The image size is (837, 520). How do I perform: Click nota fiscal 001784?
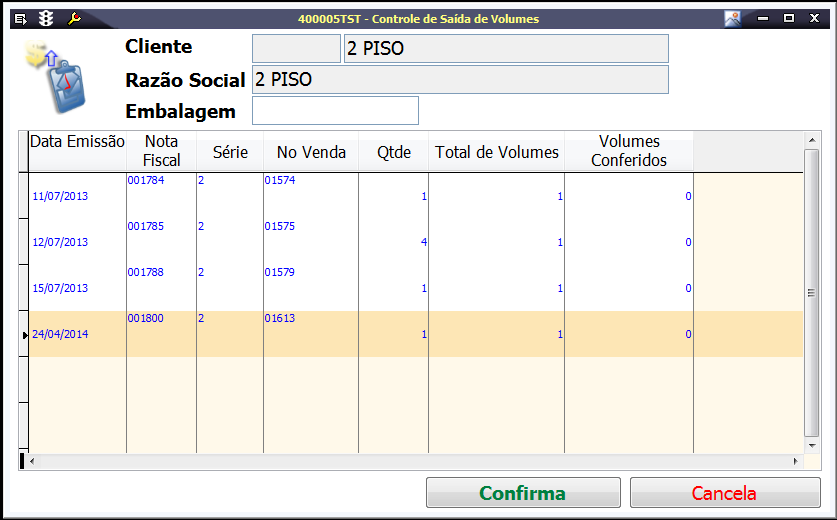(x=146, y=180)
